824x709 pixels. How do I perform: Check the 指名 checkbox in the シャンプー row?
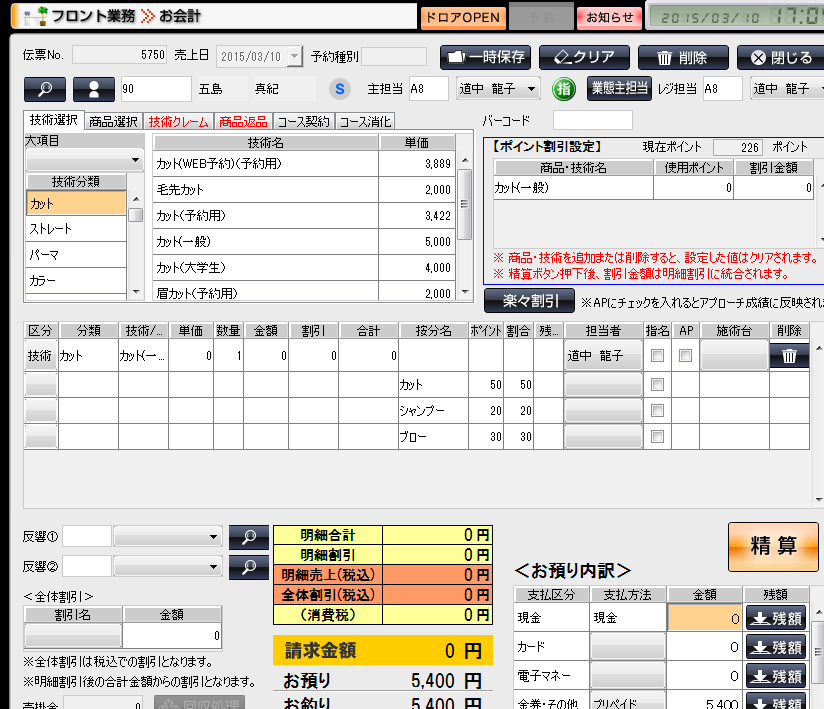657,410
